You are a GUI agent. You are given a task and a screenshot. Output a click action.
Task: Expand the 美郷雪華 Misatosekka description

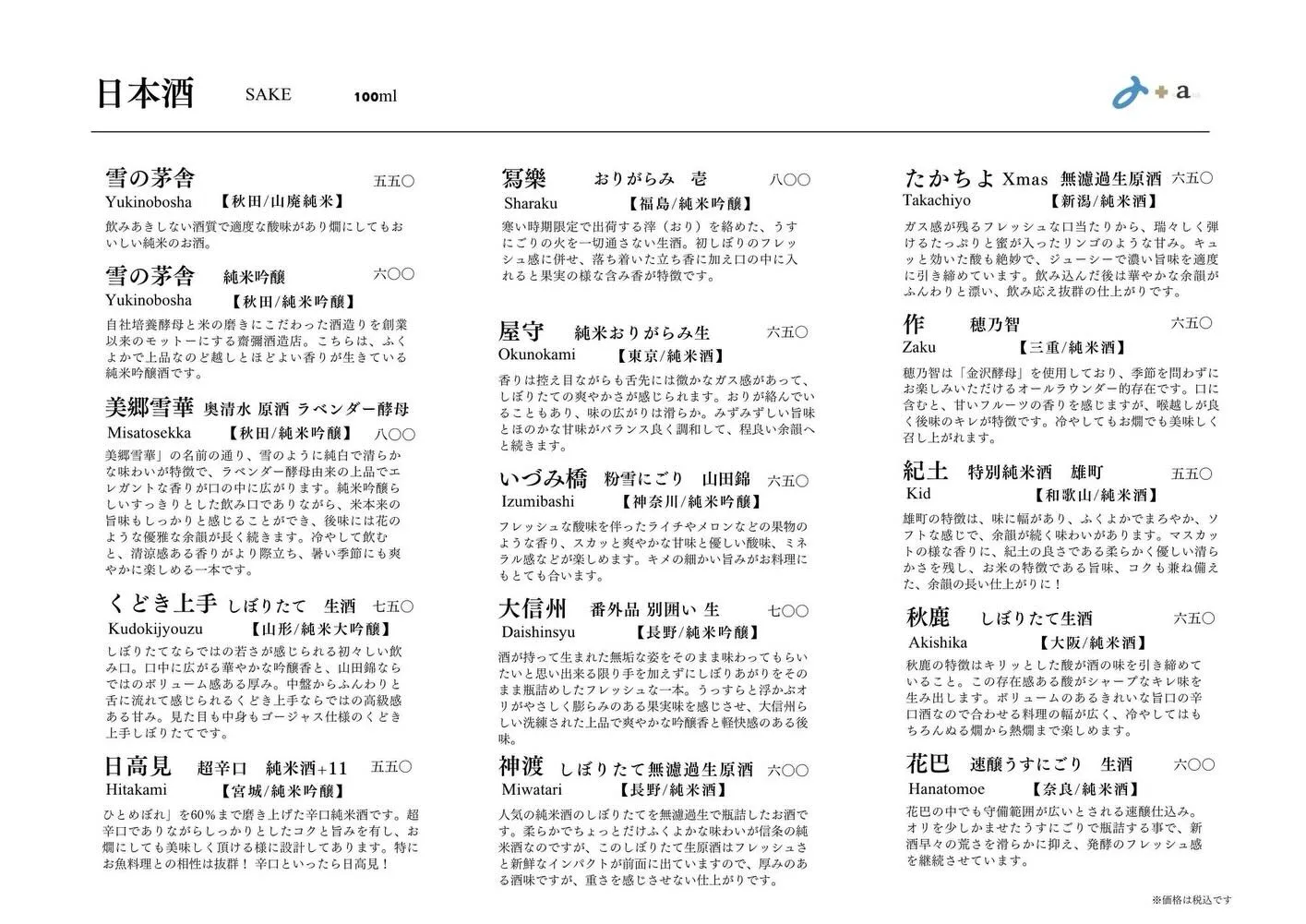[x=258, y=512]
